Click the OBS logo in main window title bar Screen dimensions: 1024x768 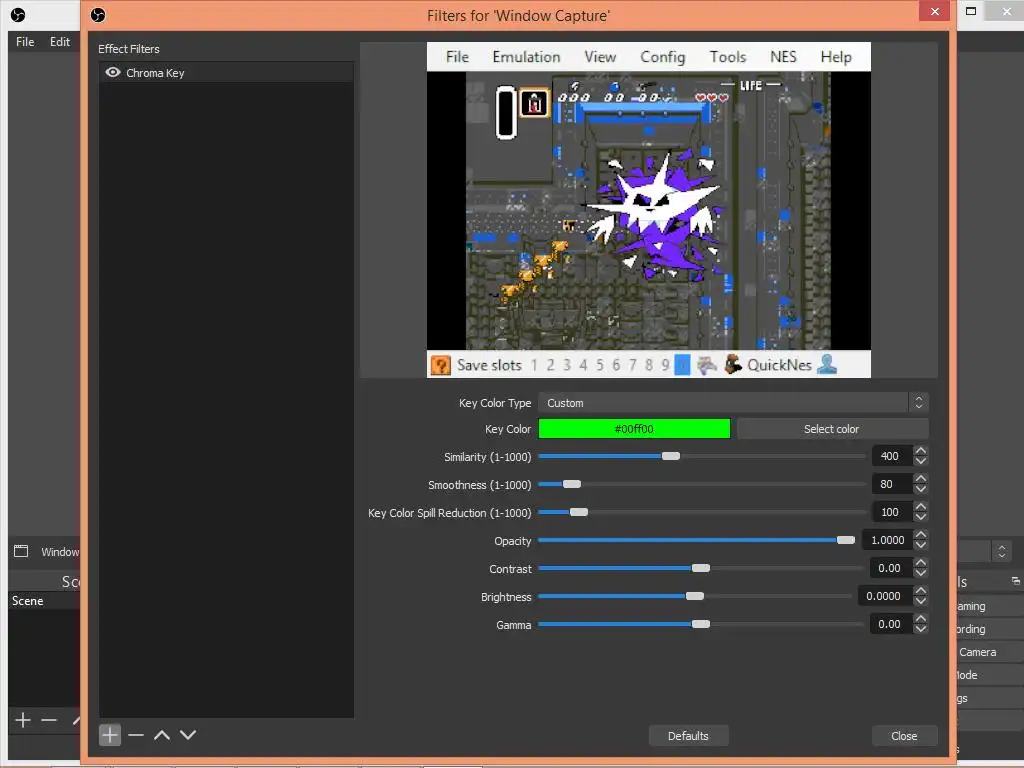pyautogui.click(x=18, y=14)
